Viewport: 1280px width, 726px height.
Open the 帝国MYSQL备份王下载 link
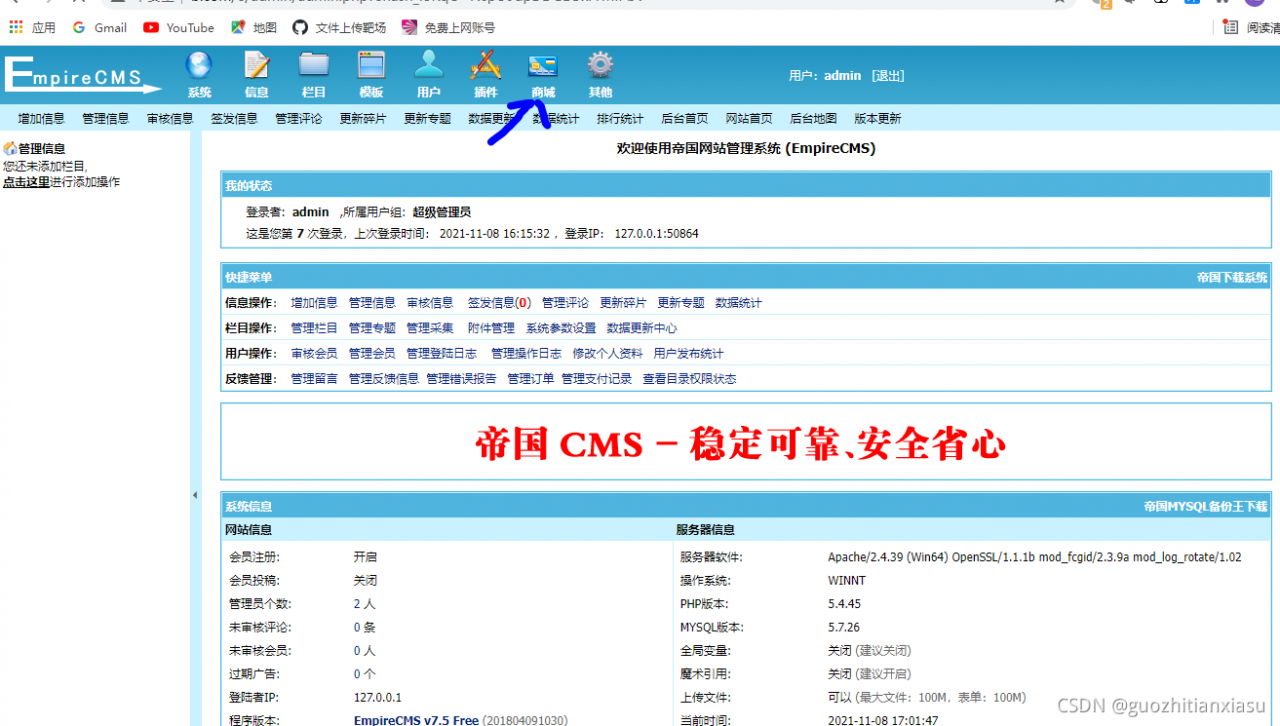pyautogui.click(x=1205, y=506)
